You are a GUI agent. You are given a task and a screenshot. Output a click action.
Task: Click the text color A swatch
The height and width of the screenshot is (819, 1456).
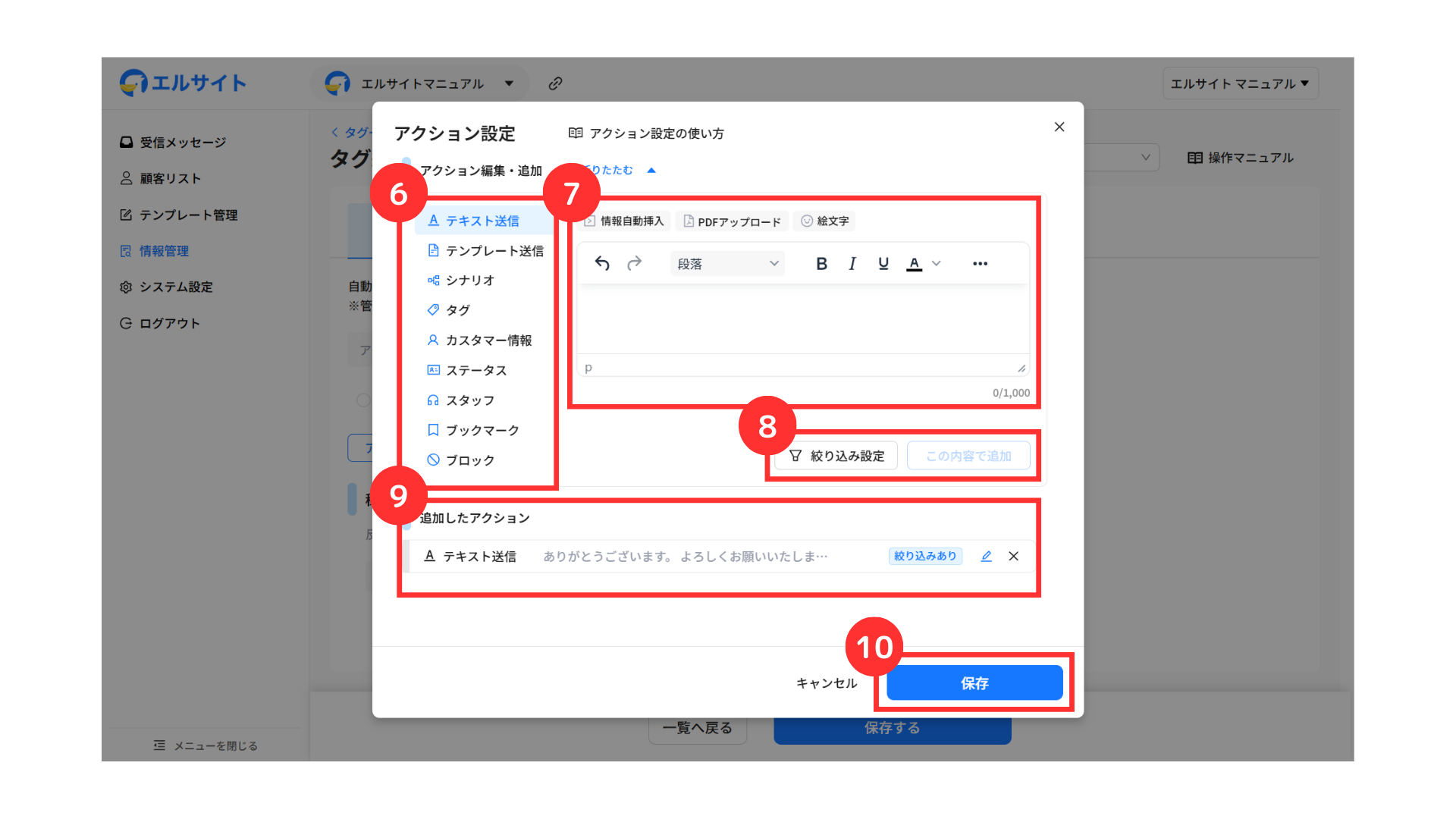(914, 264)
